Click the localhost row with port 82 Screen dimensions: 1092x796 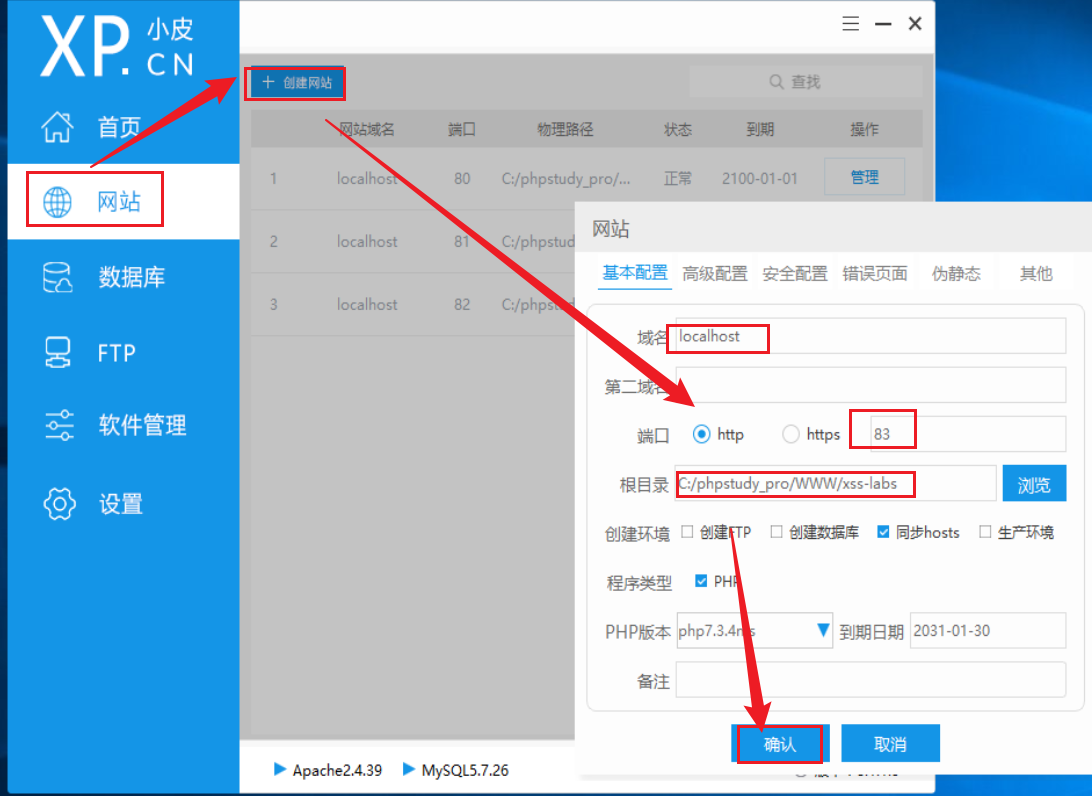coord(413,304)
